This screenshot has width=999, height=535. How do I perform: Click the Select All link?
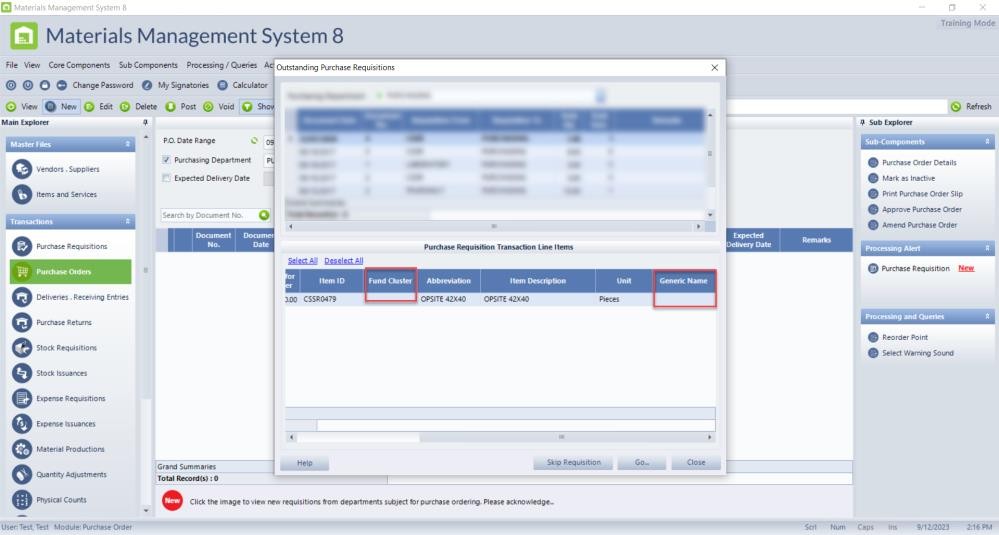(x=302, y=260)
